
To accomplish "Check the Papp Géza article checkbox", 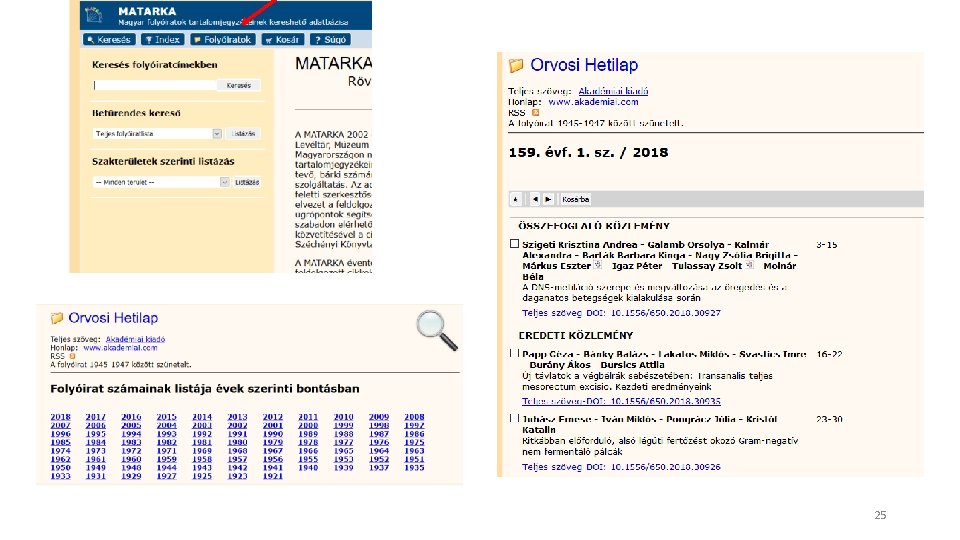I will click(514, 353).
